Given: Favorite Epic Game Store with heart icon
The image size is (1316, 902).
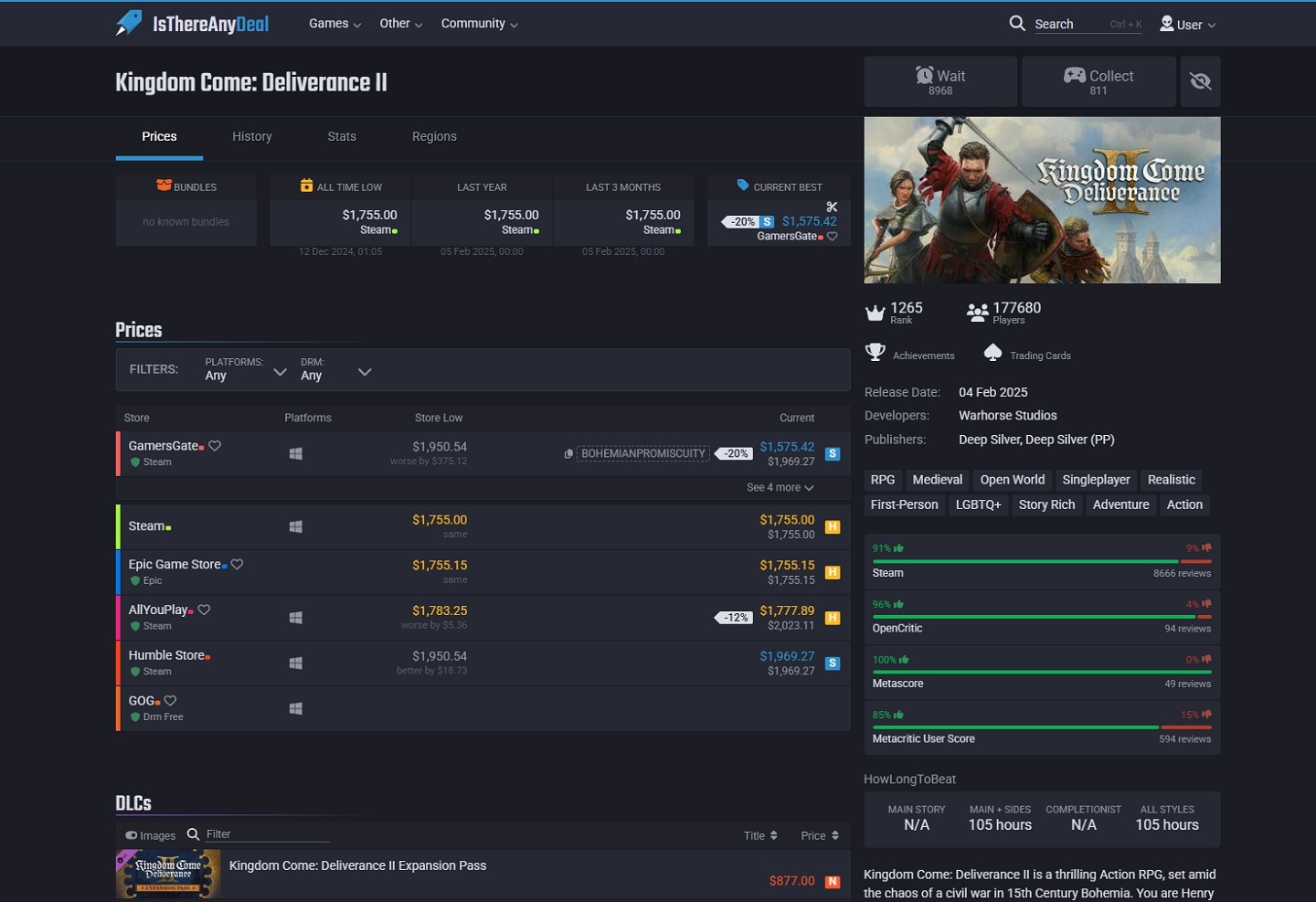Looking at the screenshot, I should pos(237,565).
